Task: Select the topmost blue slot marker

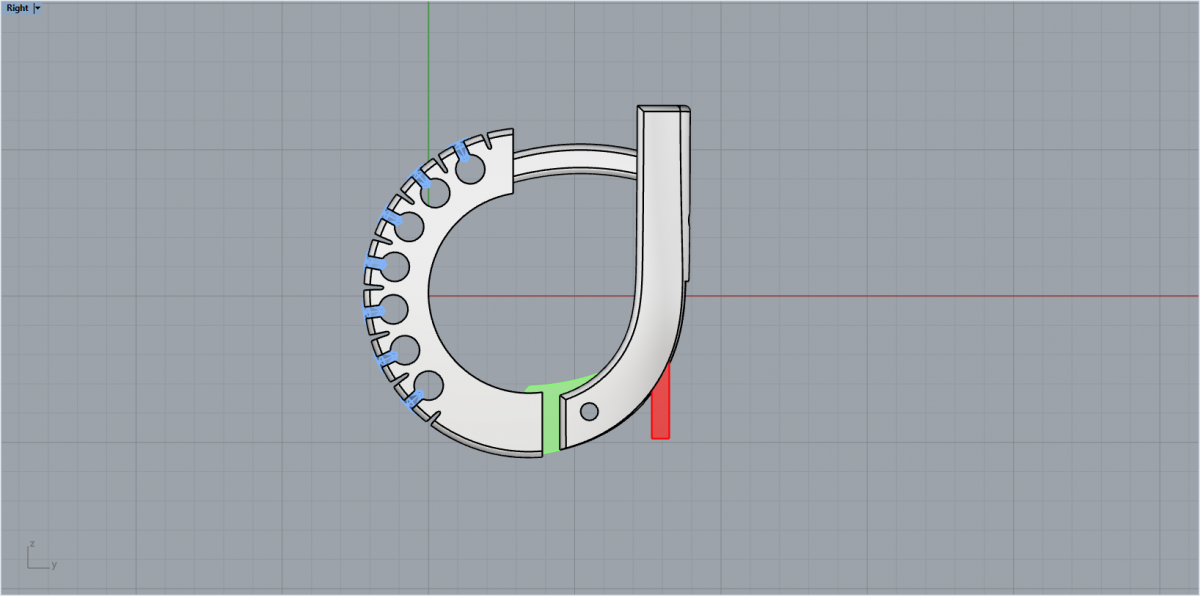Action: point(461,150)
